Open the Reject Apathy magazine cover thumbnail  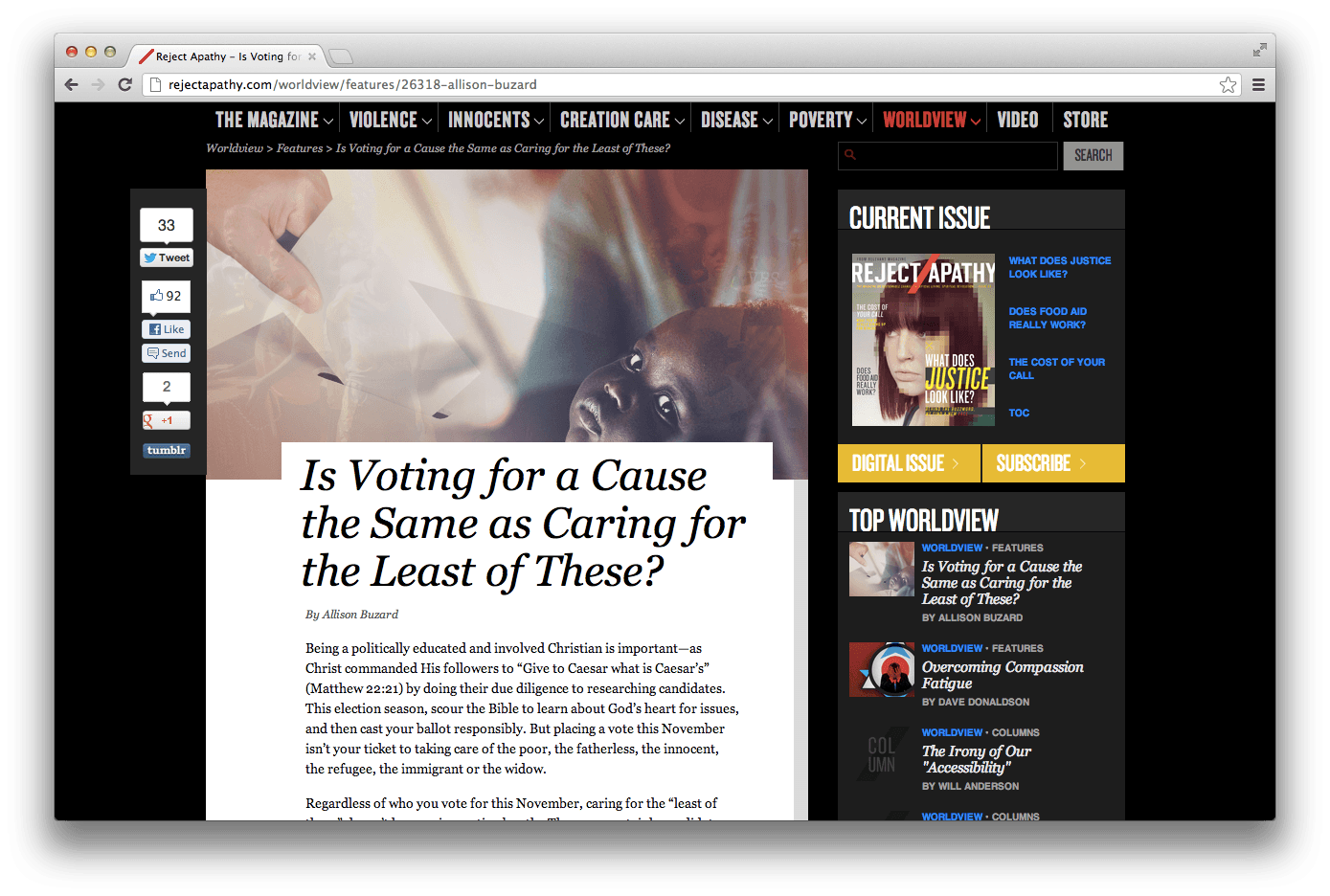pyautogui.click(x=923, y=340)
